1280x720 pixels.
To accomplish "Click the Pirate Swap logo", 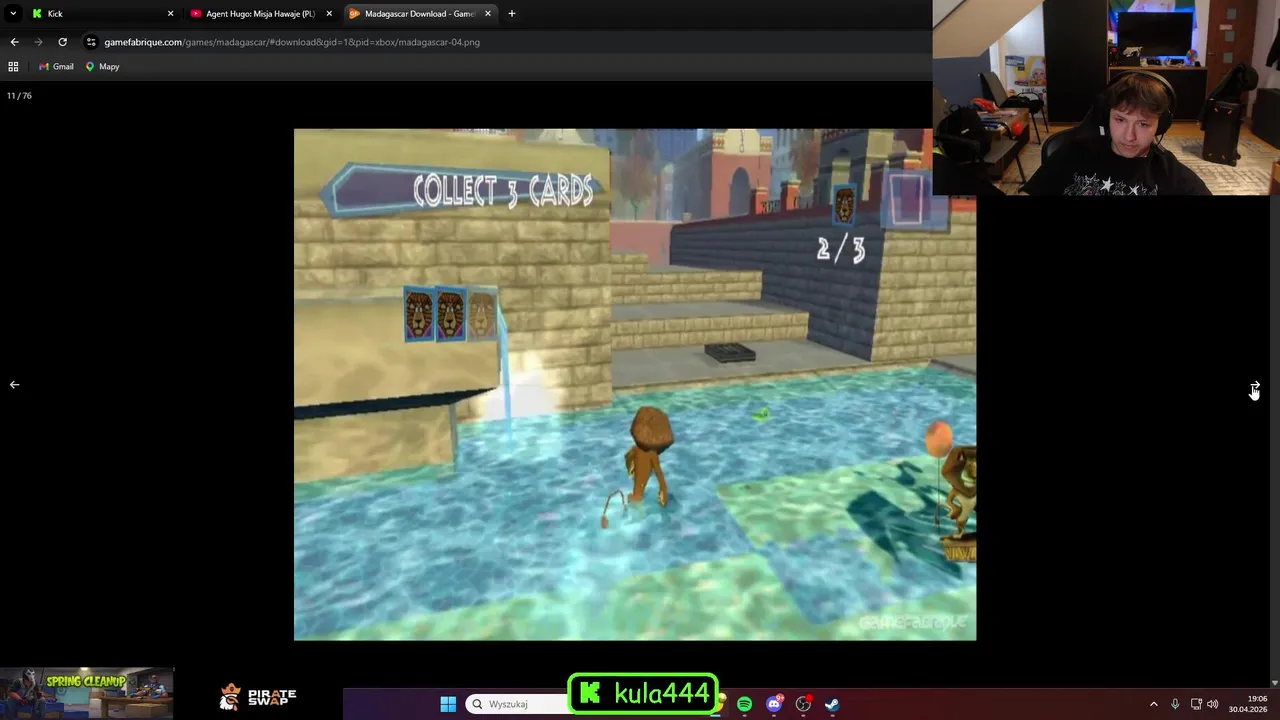I will point(257,696).
